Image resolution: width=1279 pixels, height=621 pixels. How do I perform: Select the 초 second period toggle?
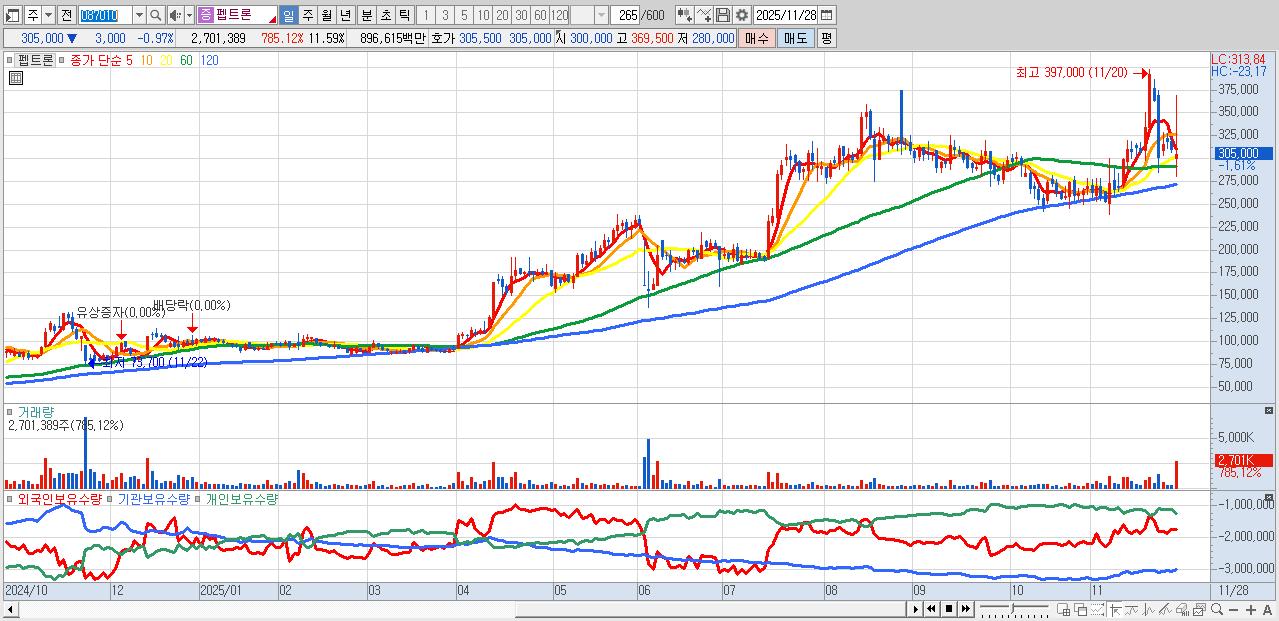385,15
